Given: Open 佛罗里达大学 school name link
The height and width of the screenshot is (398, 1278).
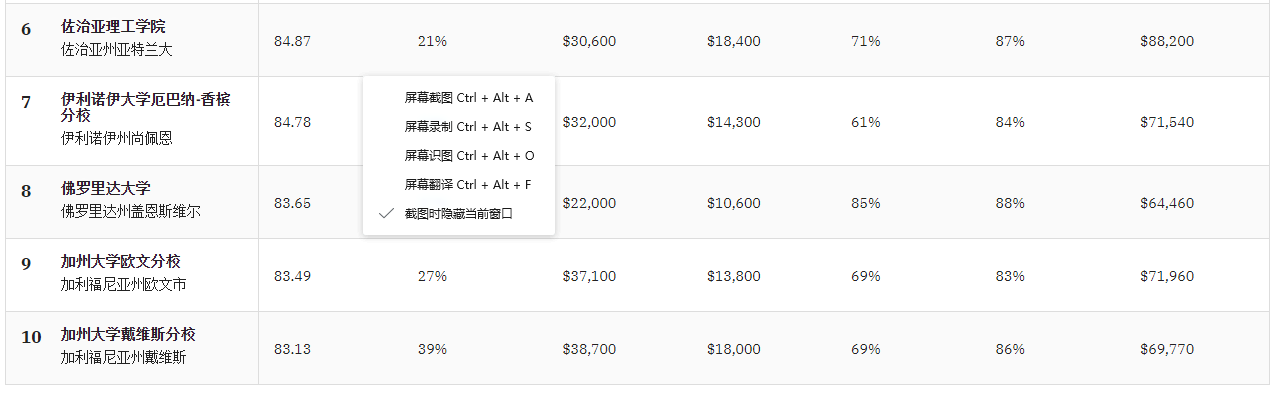Looking at the screenshot, I should click(x=106, y=188).
